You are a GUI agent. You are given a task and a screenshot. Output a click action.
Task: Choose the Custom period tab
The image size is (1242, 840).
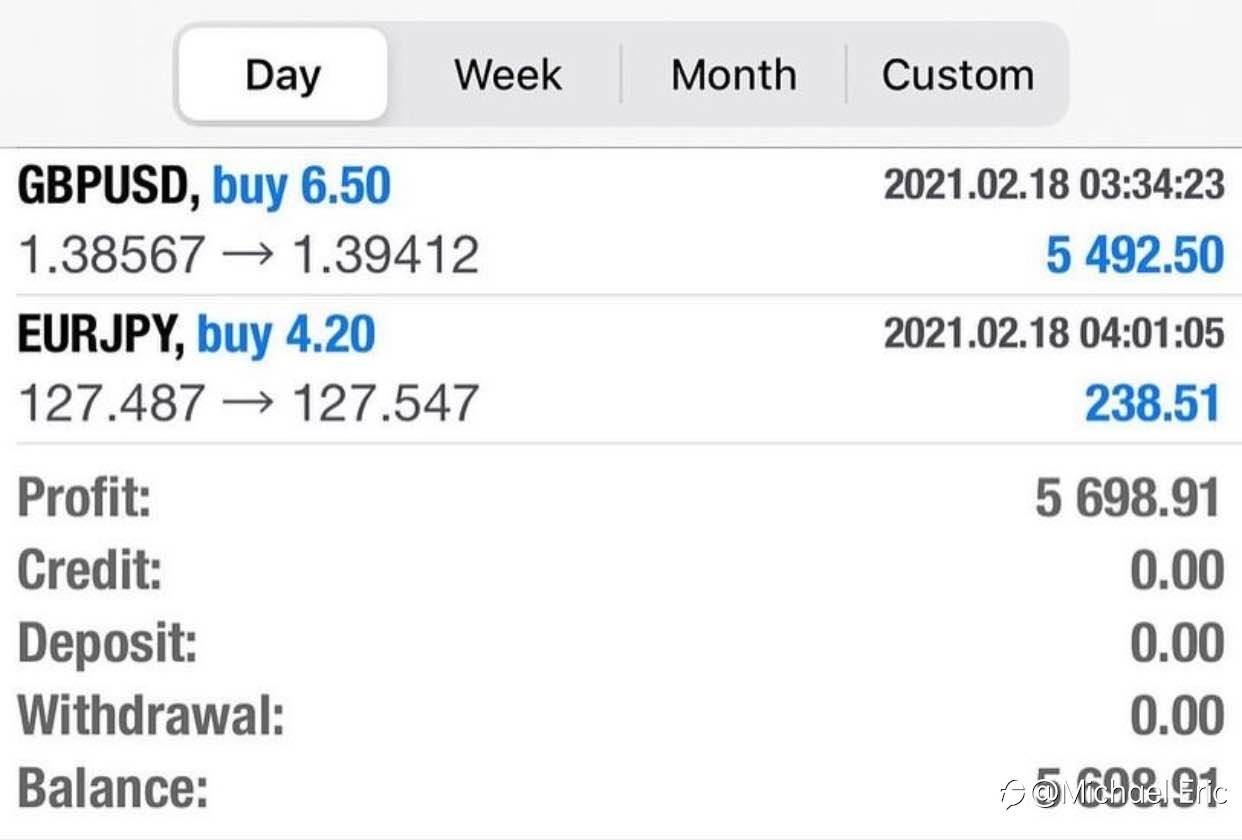[x=957, y=75]
